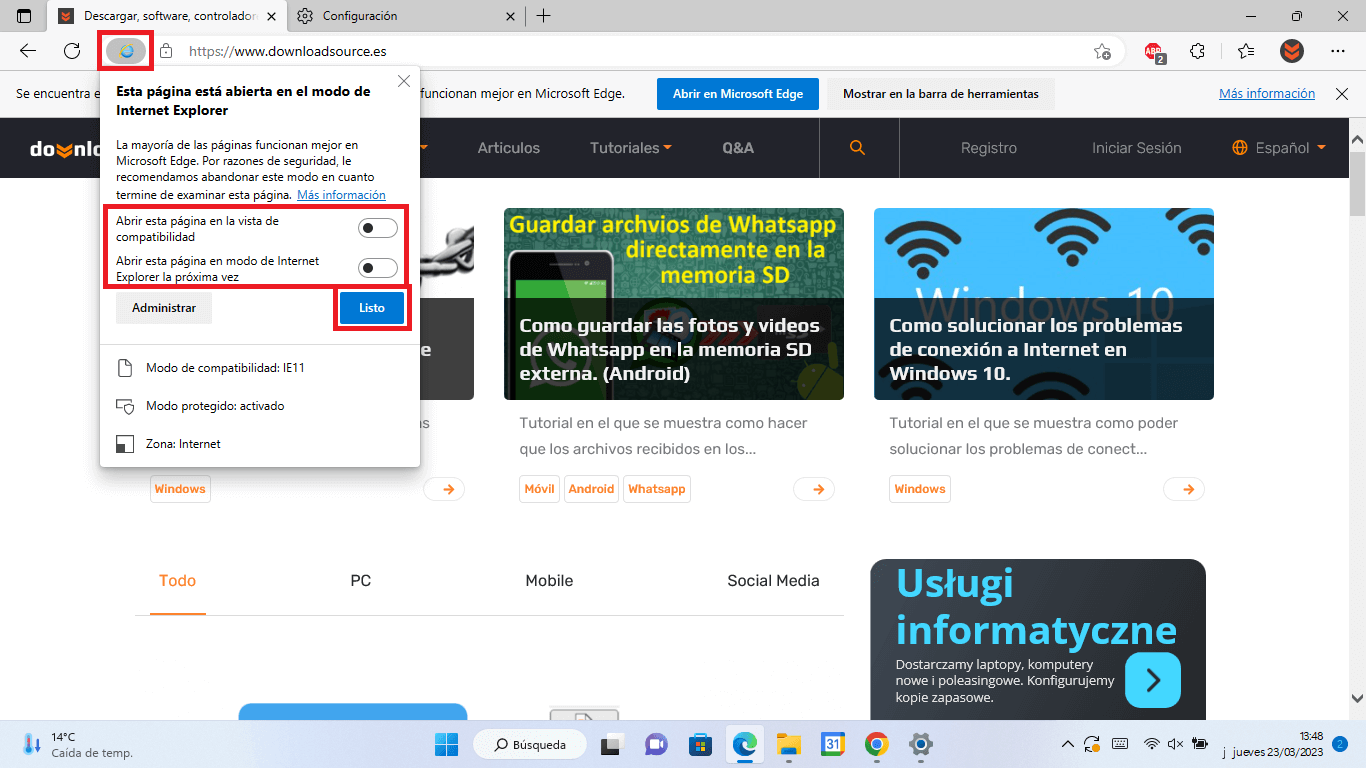Launch Google Chrome from the taskbar
1366x768 pixels.
pos(877,744)
